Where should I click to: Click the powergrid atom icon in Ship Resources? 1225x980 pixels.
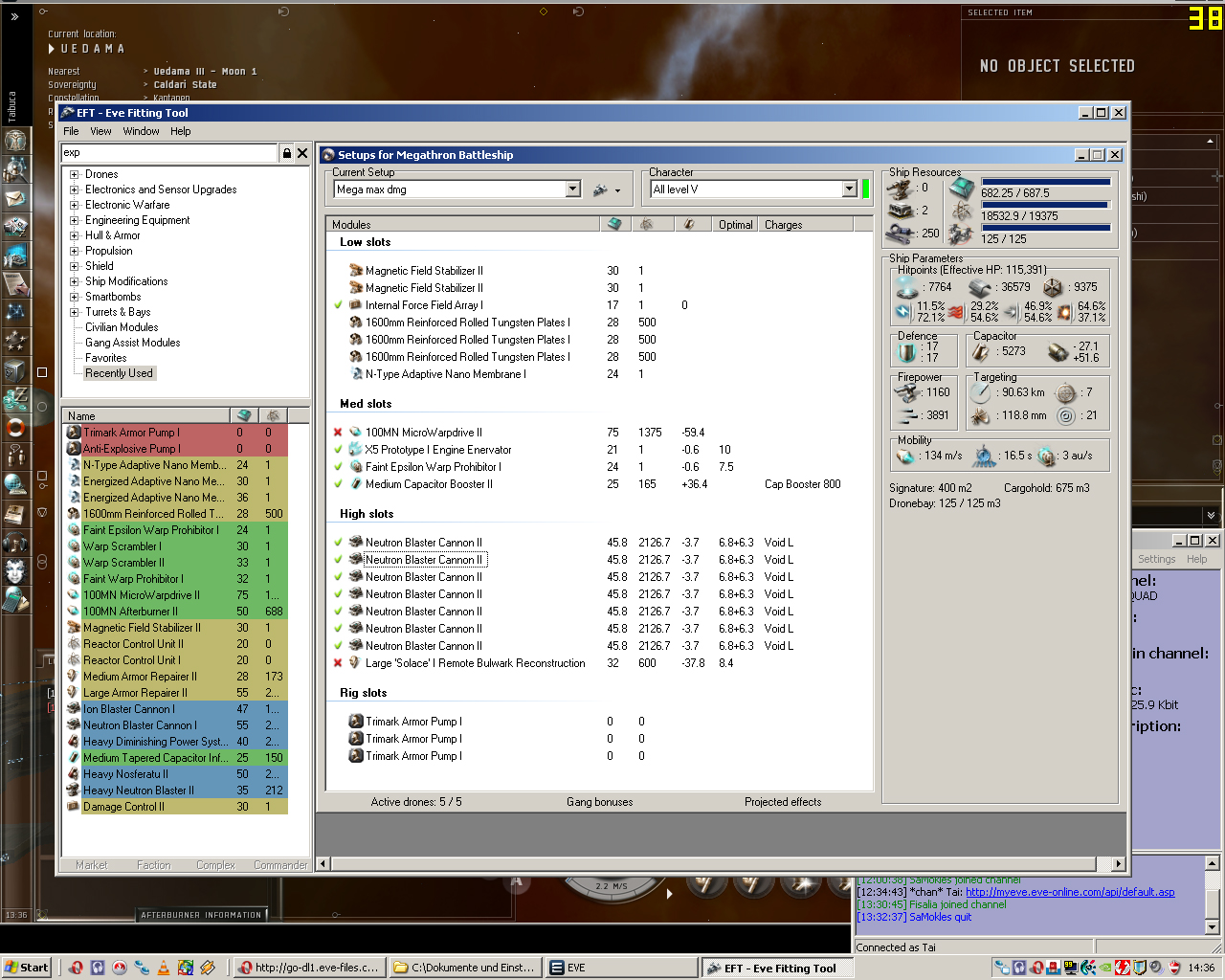[962, 212]
